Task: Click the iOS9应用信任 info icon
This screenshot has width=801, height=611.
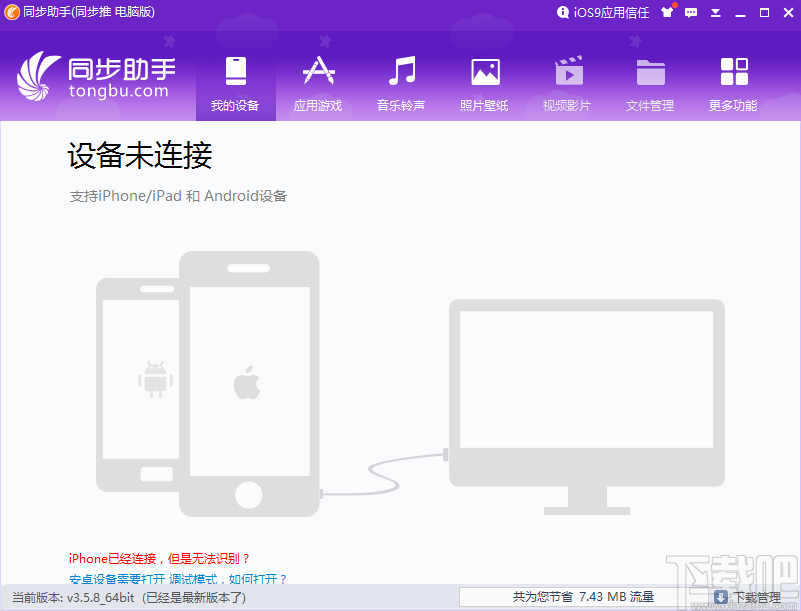Action: (x=562, y=13)
